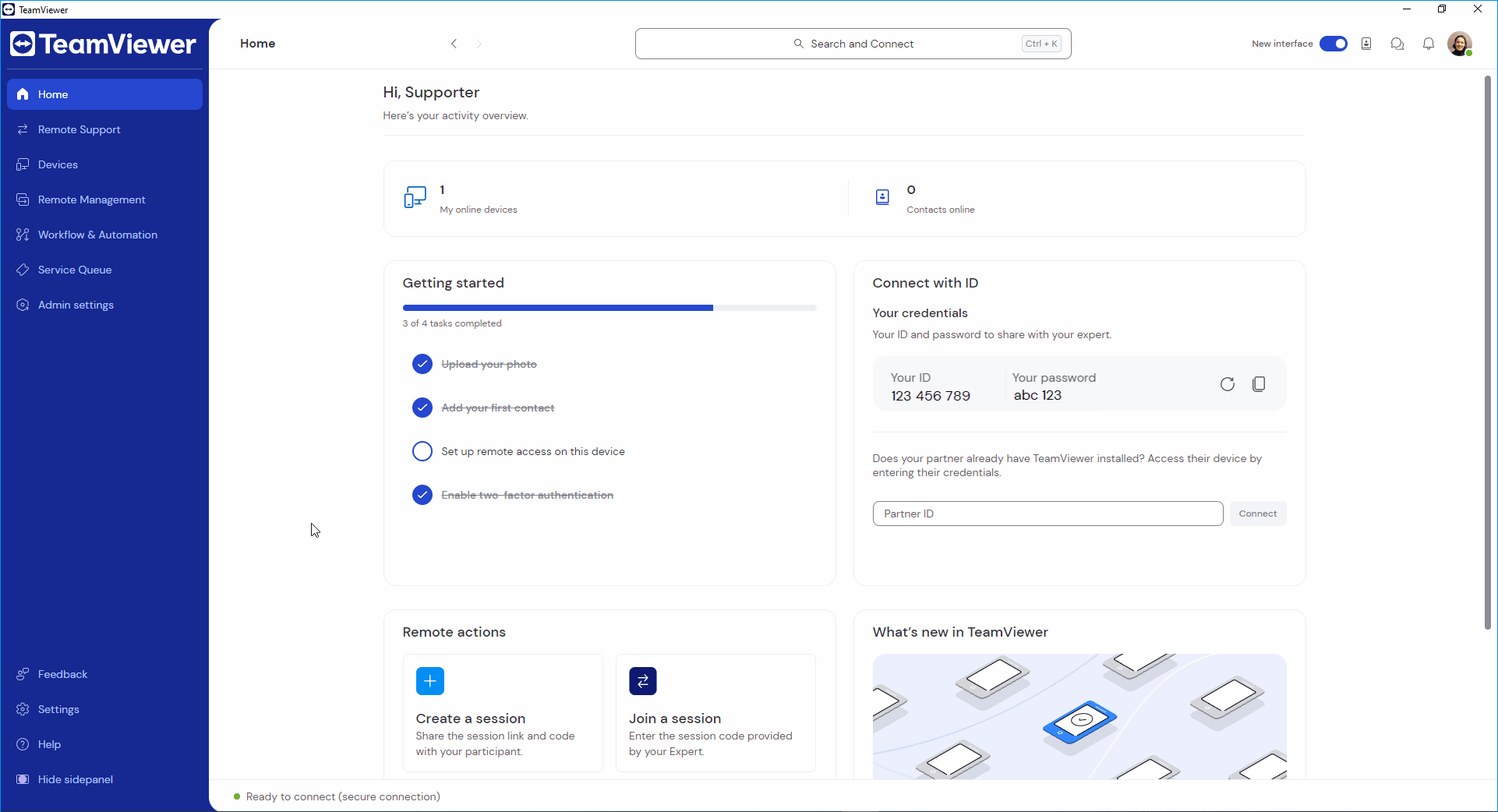The height and width of the screenshot is (812, 1498).
Task: Click the 3 of 4 tasks completed text
Action: (452, 323)
